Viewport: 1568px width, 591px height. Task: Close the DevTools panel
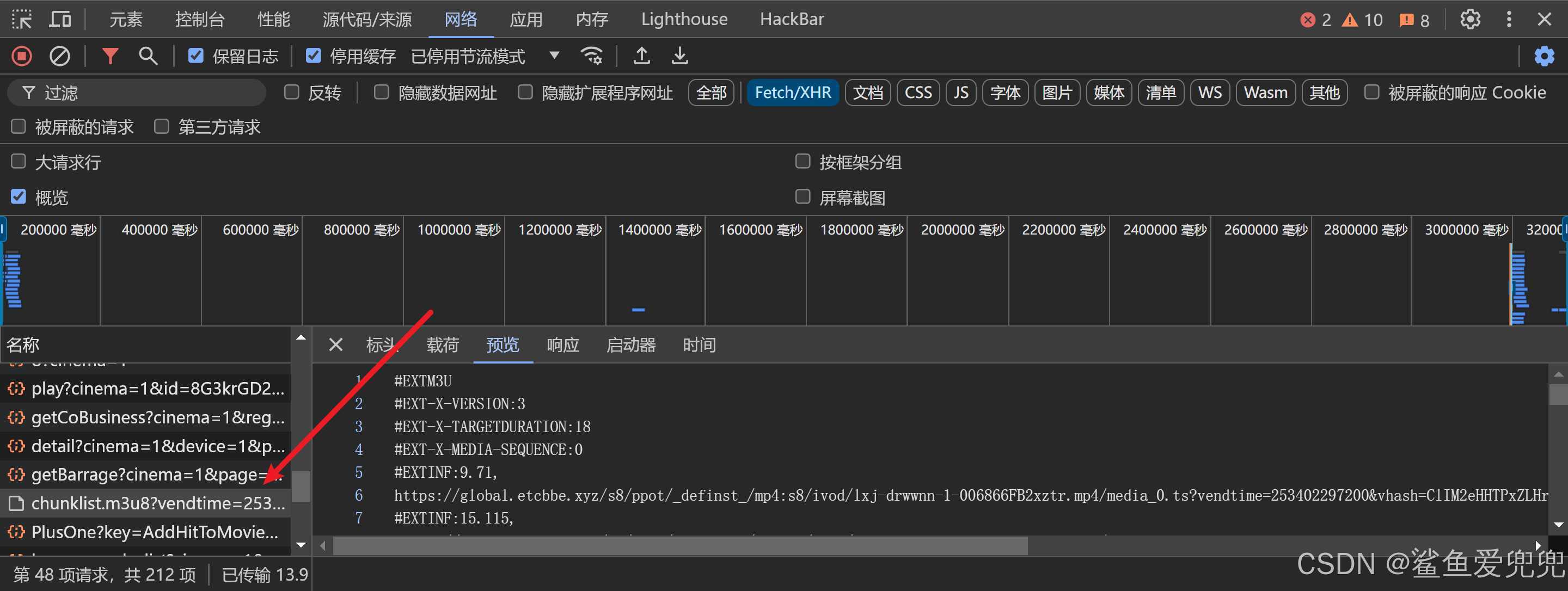(1544, 20)
